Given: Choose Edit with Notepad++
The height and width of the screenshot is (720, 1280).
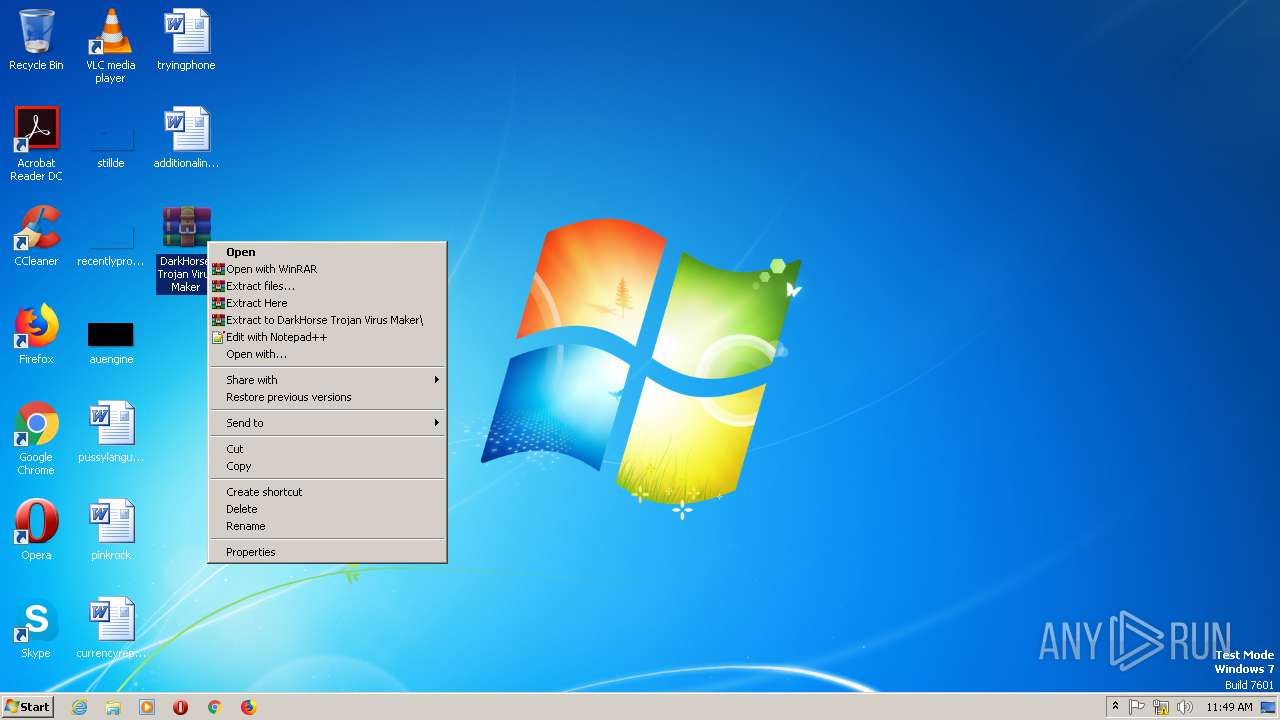Looking at the screenshot, I should point(327,337).
